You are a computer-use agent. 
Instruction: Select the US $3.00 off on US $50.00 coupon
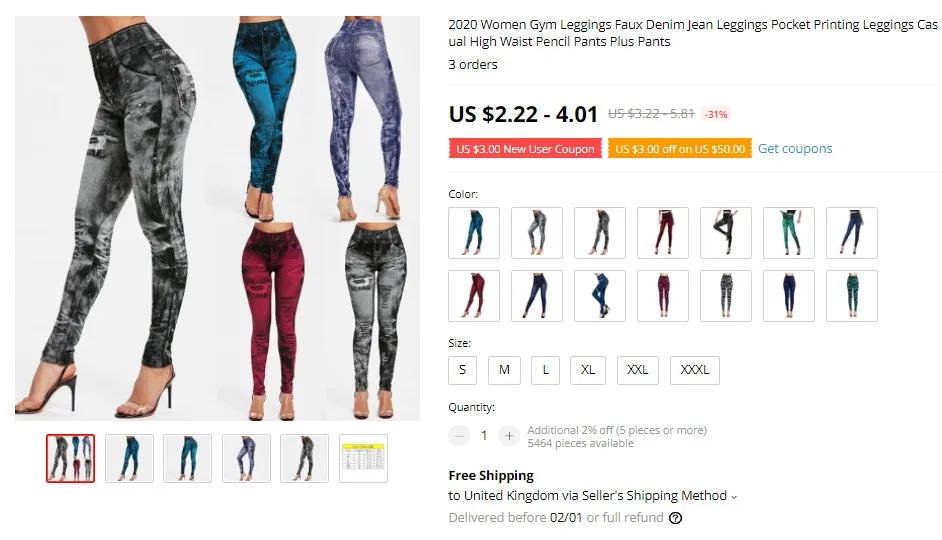point(679,149)
